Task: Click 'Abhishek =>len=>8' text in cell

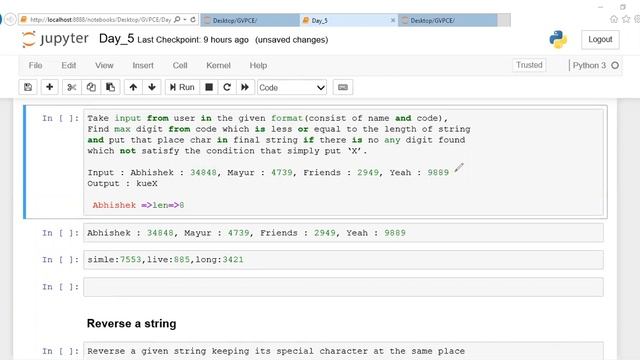Action: tap(138, 205)
